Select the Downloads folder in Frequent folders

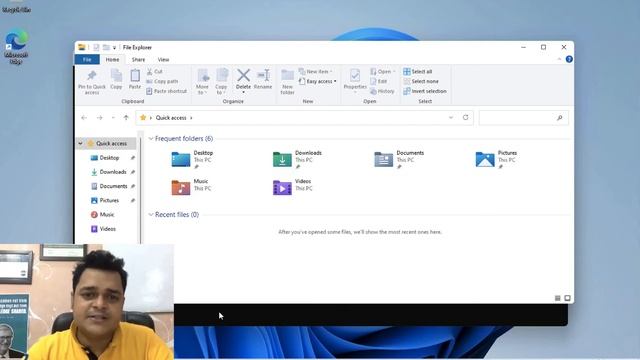(x=298, y=159)
